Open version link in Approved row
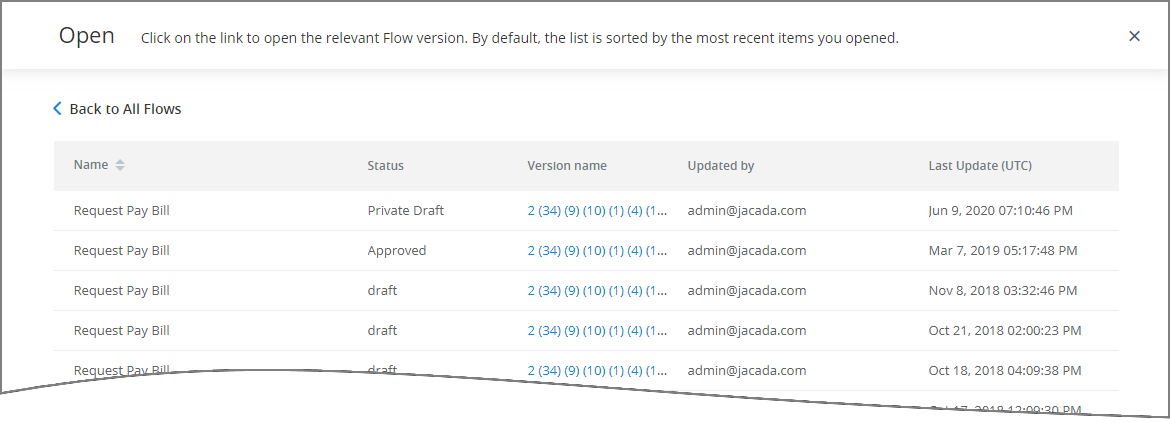The height and width of the screenshot is (422, 1170). pos(597,251)
